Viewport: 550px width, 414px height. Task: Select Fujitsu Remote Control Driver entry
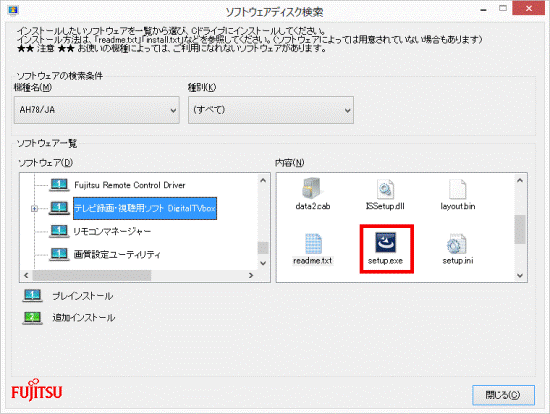coord(129,185)
